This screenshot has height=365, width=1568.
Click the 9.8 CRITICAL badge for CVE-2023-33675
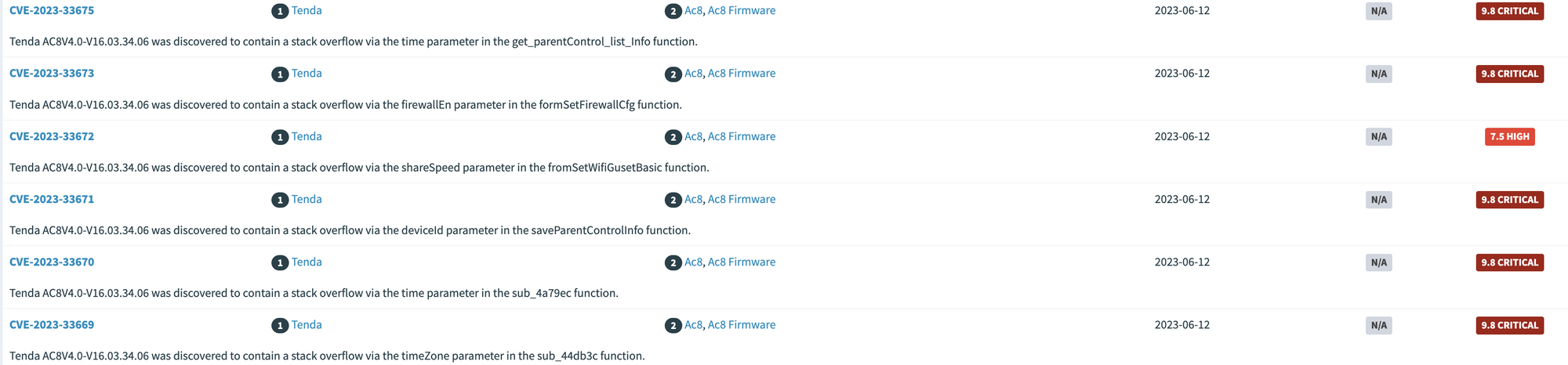1509,11
